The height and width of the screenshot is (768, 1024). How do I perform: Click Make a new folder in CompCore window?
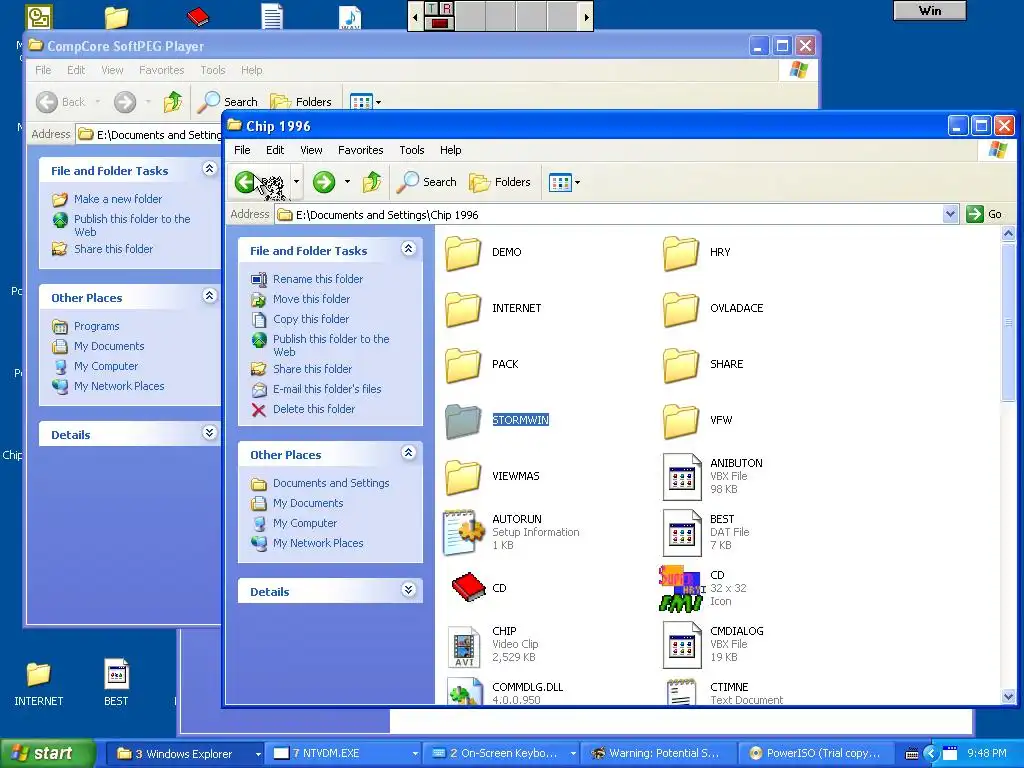118,199
